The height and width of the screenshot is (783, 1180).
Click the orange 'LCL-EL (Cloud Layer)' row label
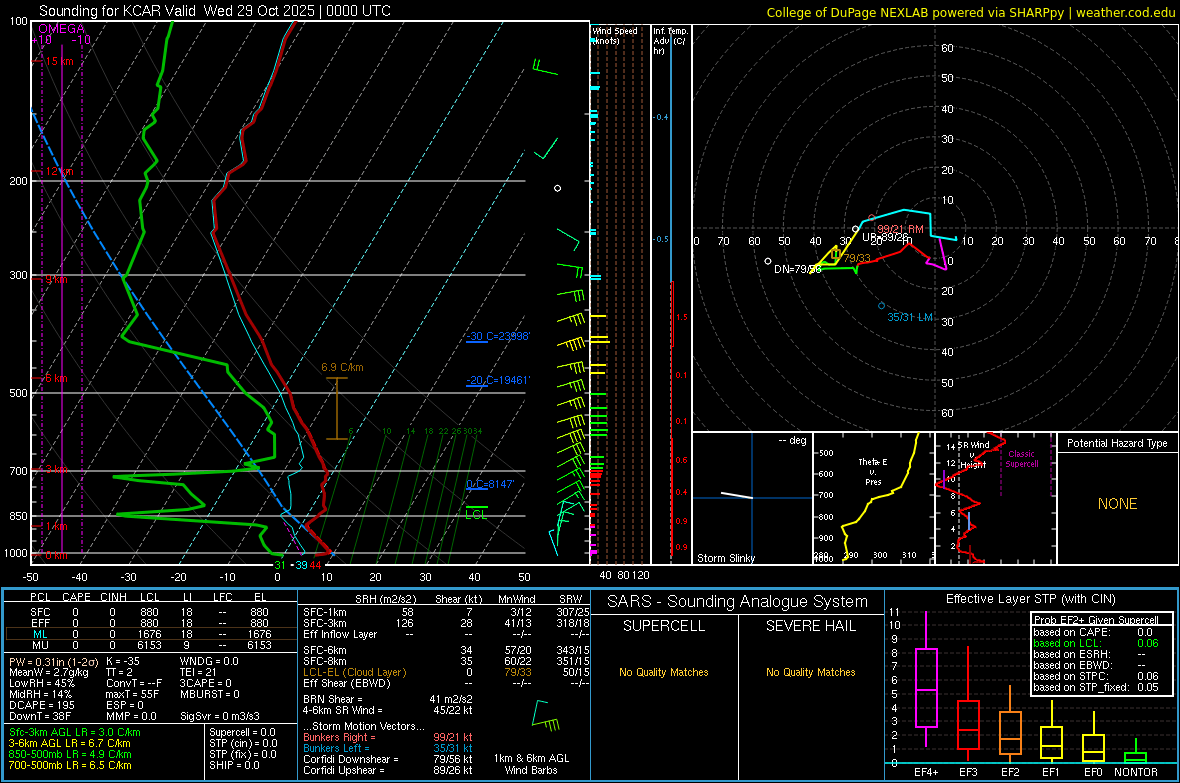354,672
